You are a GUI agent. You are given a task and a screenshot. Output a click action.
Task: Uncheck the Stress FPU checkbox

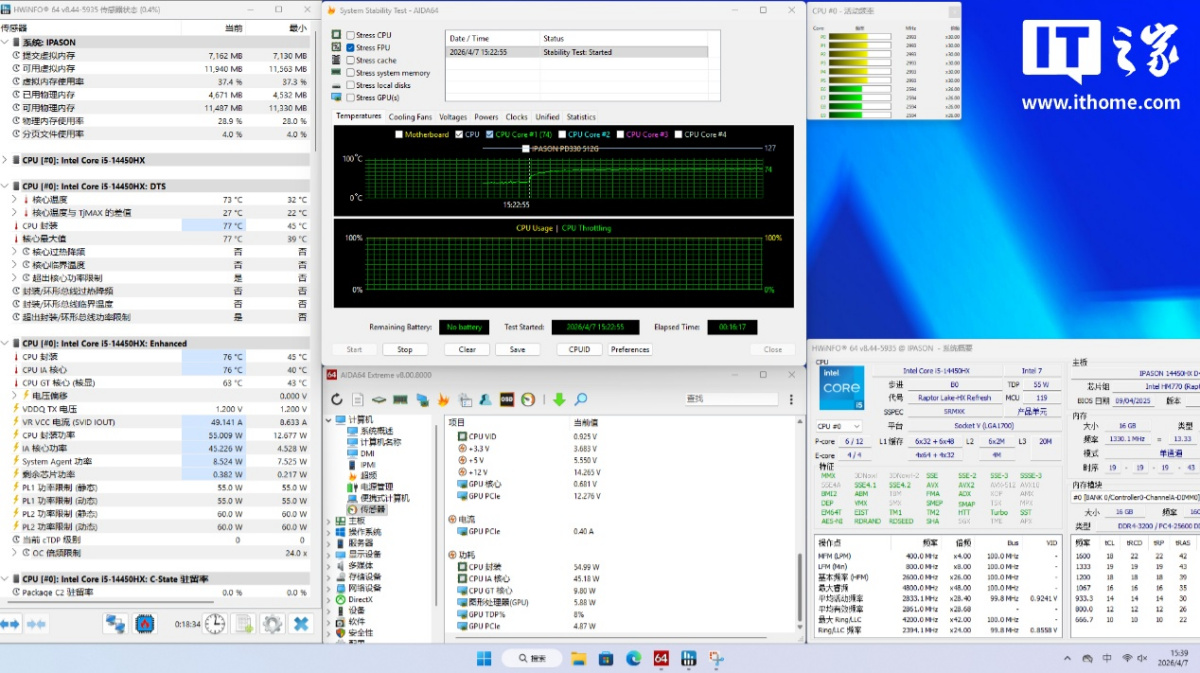(x=350, y=47)
